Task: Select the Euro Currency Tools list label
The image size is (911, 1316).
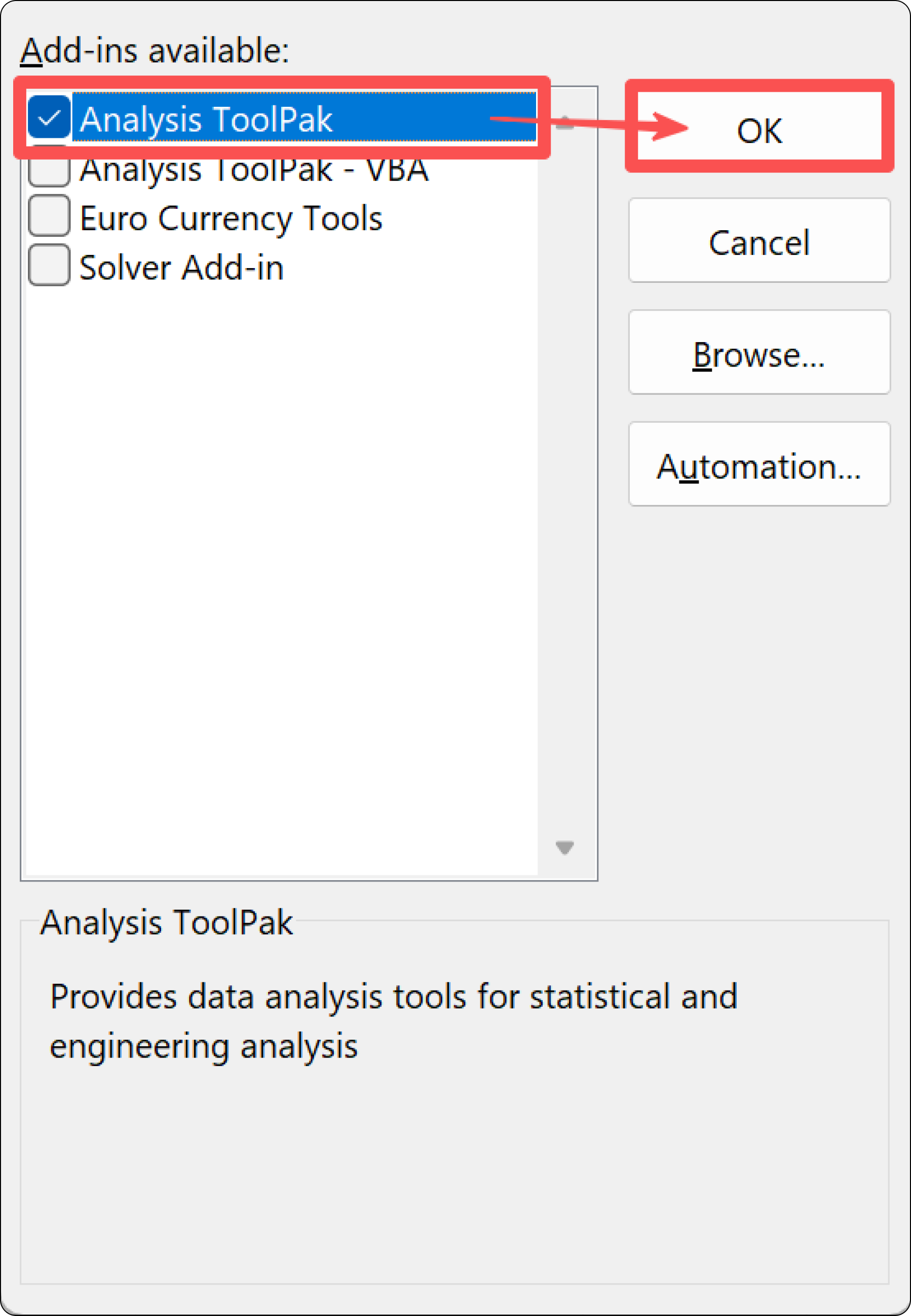Action: coord(231,218)
